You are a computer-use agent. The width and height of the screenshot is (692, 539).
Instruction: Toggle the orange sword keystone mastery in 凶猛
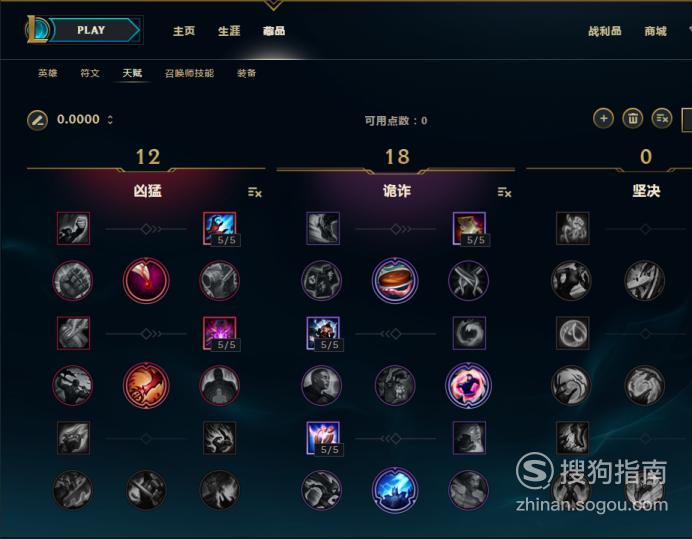(x=146, y=385)
